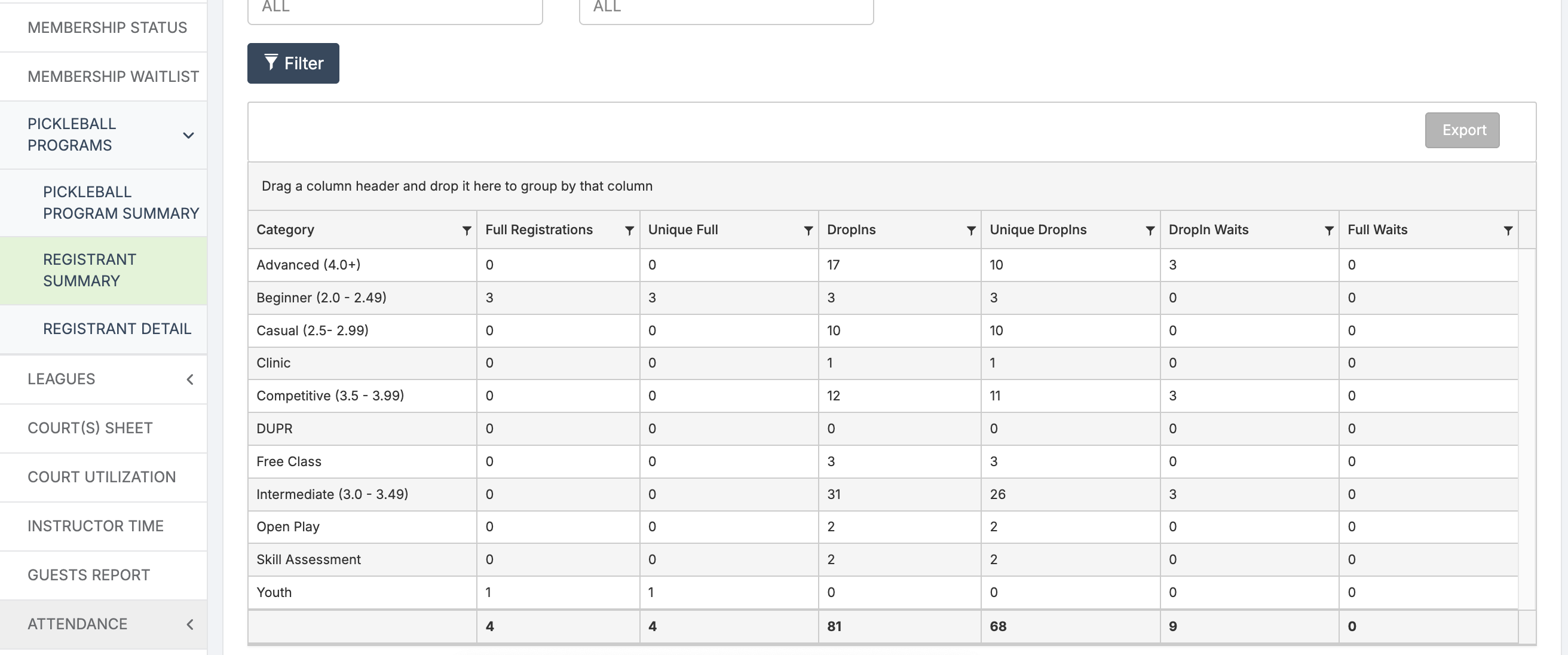Open Membership Status report
The image size is (1568, 655).
[x=107, y=27]
